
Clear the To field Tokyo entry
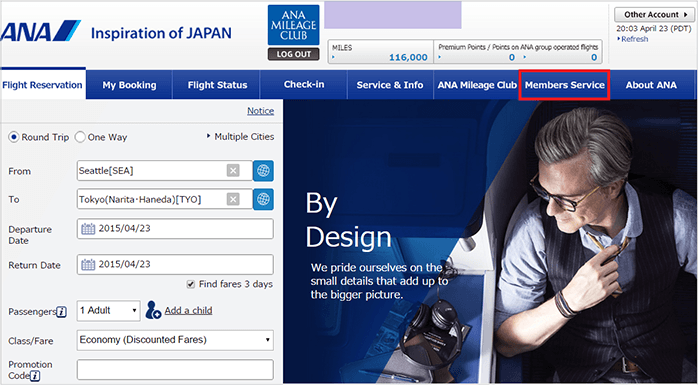(233, 199)
